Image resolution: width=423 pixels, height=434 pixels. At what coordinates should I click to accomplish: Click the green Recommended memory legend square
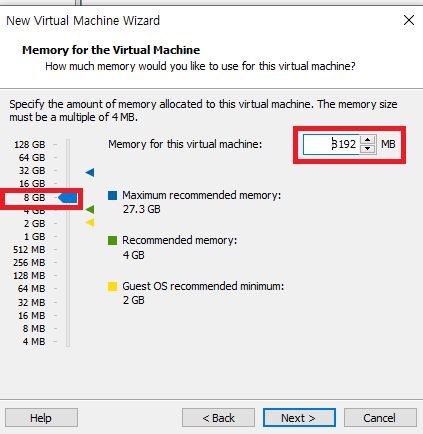click(x=113, y=240)
